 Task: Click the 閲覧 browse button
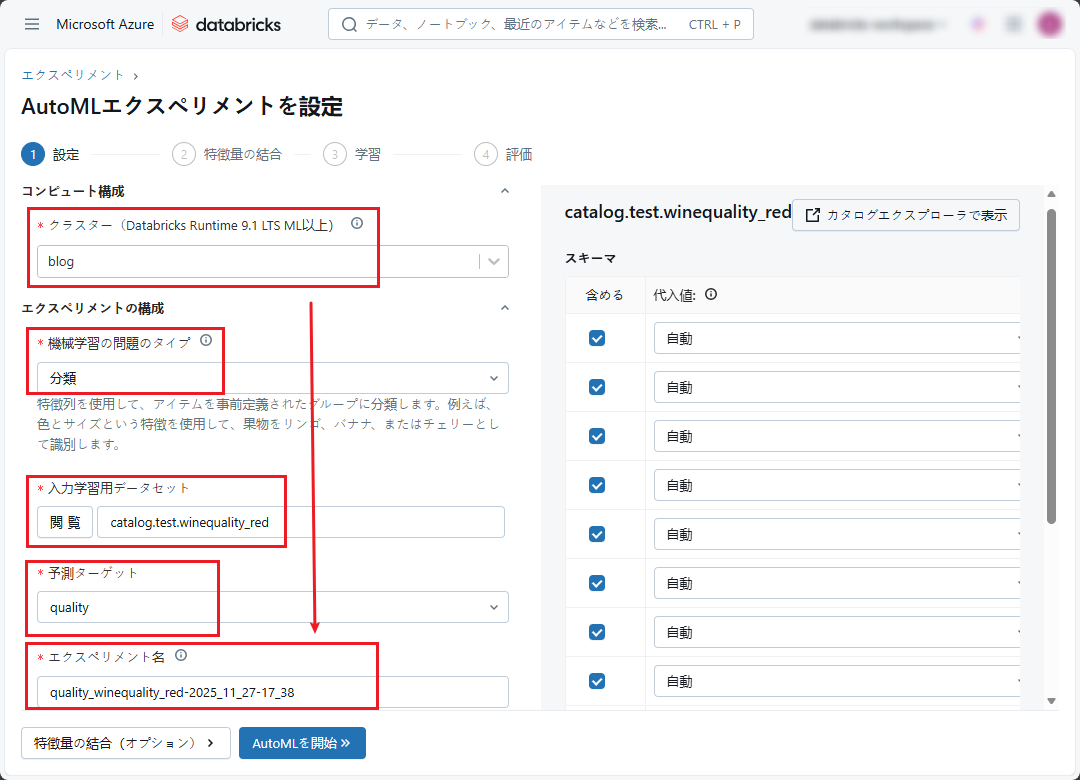pos(65,522)
